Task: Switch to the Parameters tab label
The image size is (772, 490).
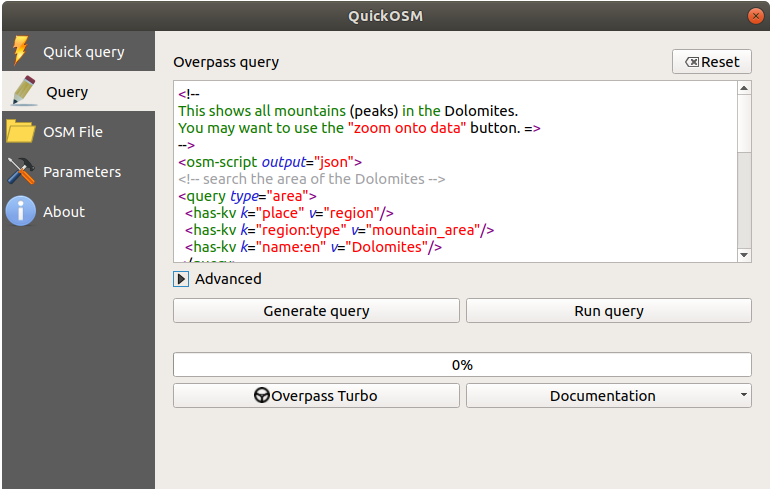Action: pyautogui.click(x=82, y=172)
